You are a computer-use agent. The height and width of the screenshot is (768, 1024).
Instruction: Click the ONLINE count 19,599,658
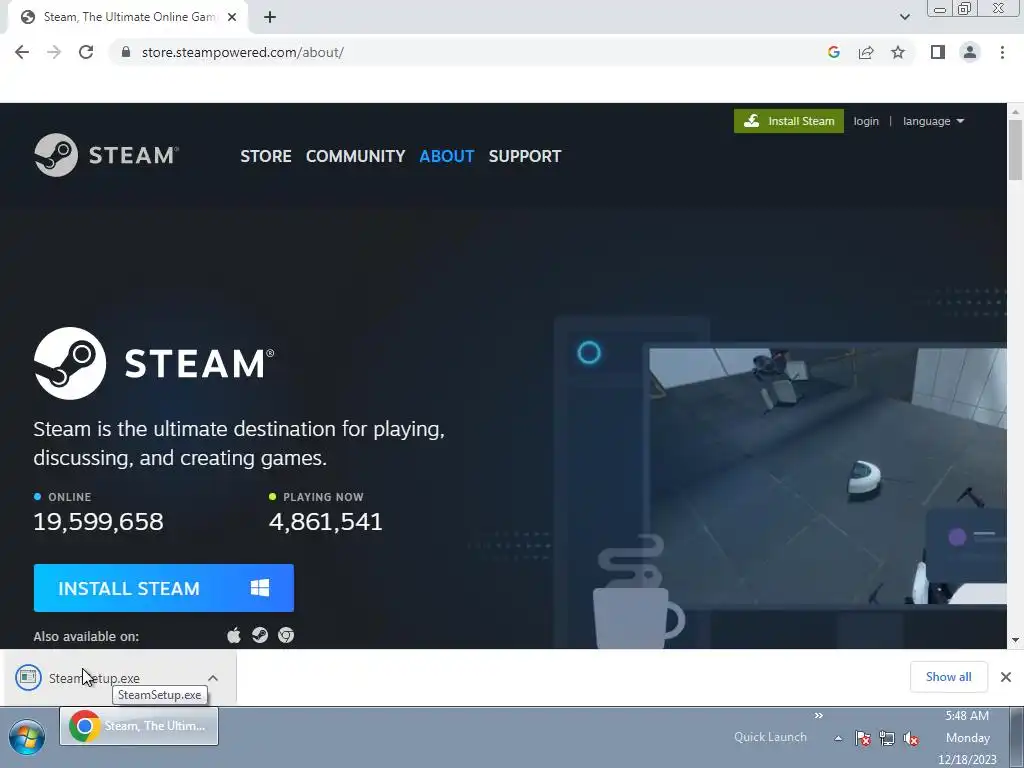point(99,521)
